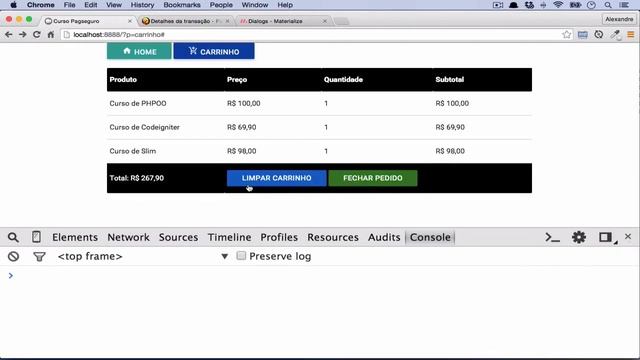Open the History menu
Viewport: 640px width, 360px height.
(142, 5)
